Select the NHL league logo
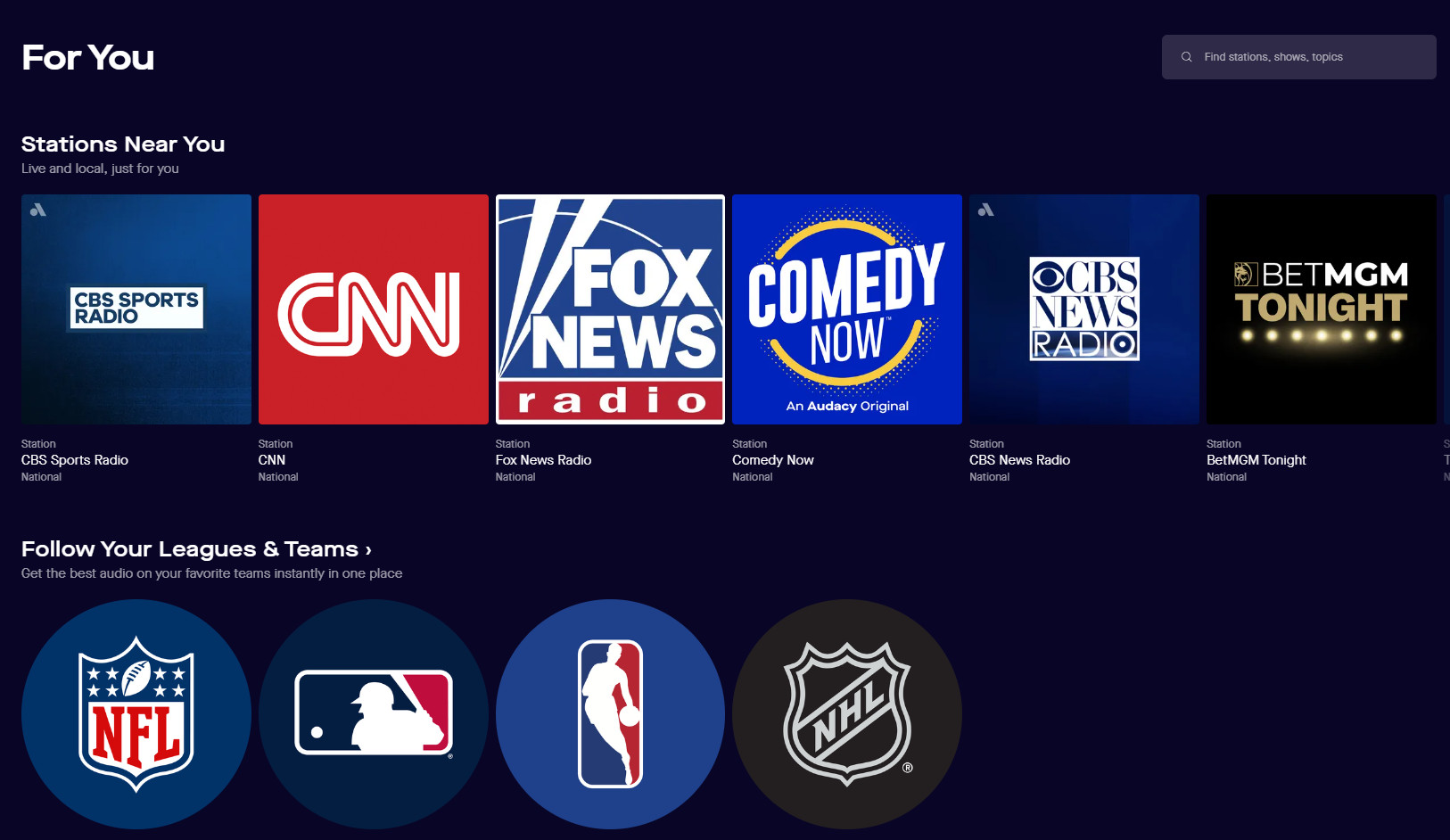 coord(847,714)
